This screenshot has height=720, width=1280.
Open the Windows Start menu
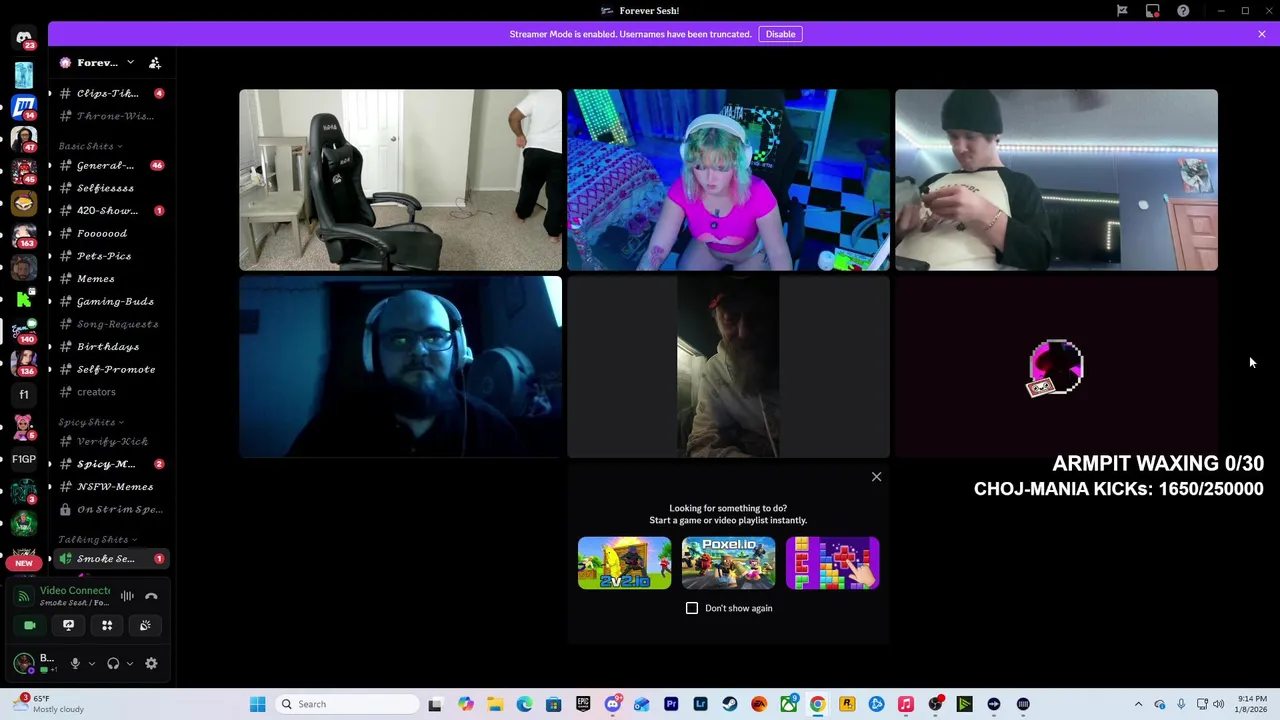click(x=257, y=704)
